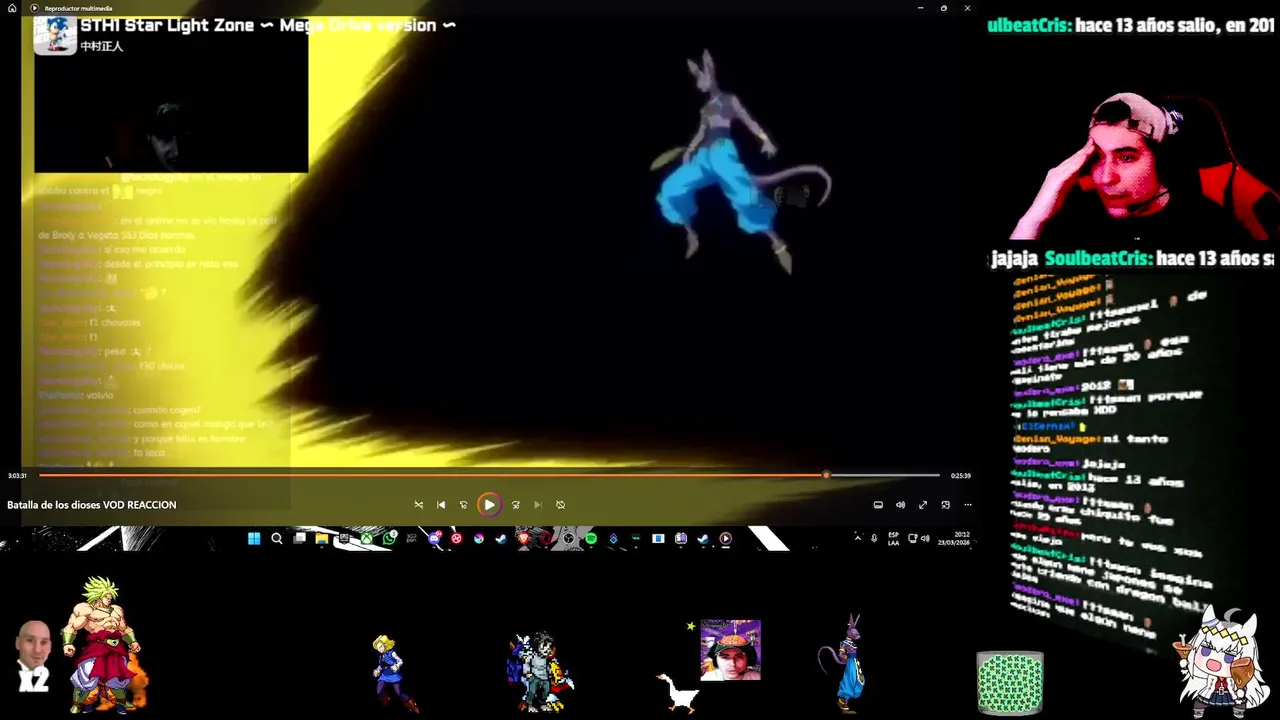This screenshot has width=1280, height=720.
Task: Skip forward thirty seconds
Action: tap(515, 505)
